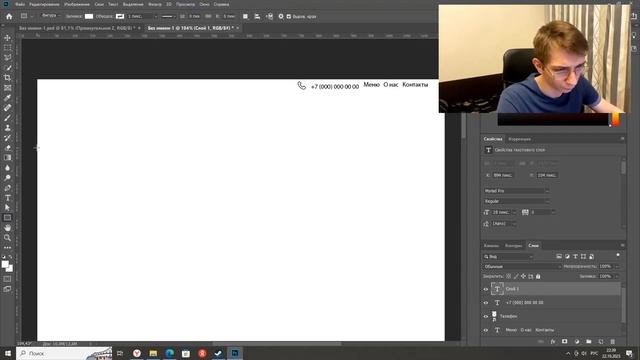This screenshot has width=640, height=360.
Task: Hide the Меню О нас Контакты layer
Action: (x=486, y=330)
